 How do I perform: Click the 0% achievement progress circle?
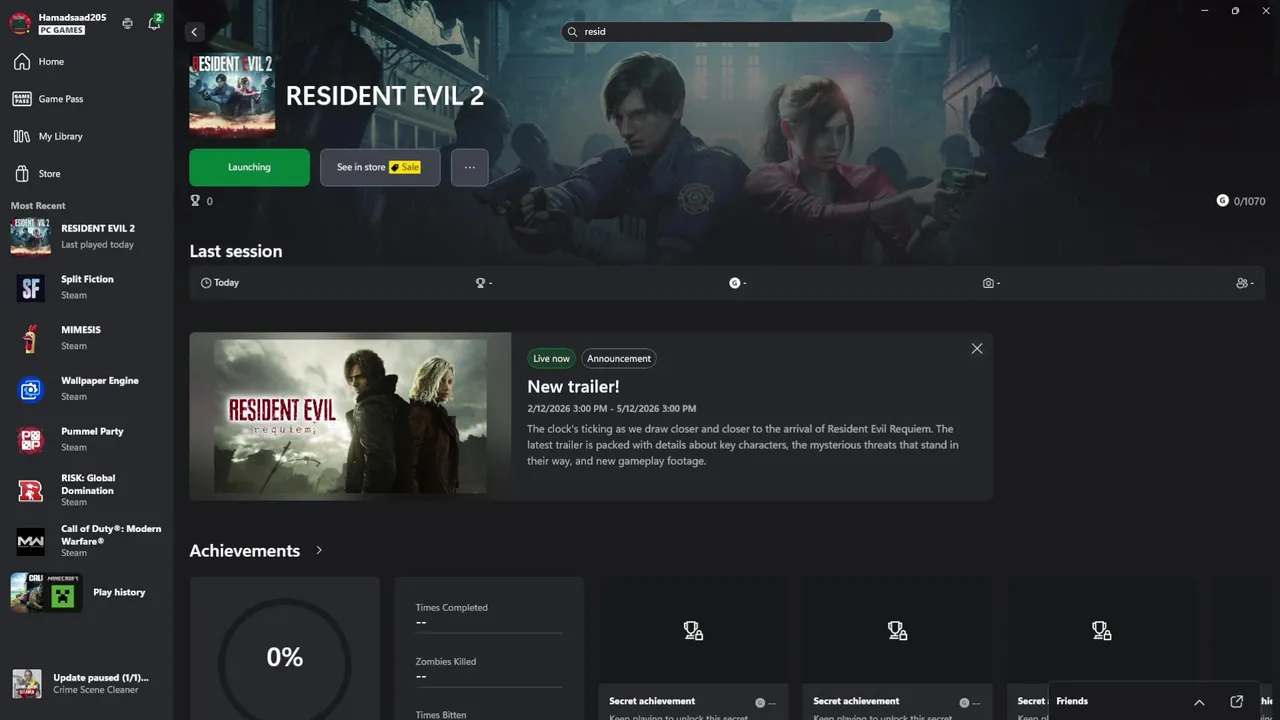coord(285,657)
